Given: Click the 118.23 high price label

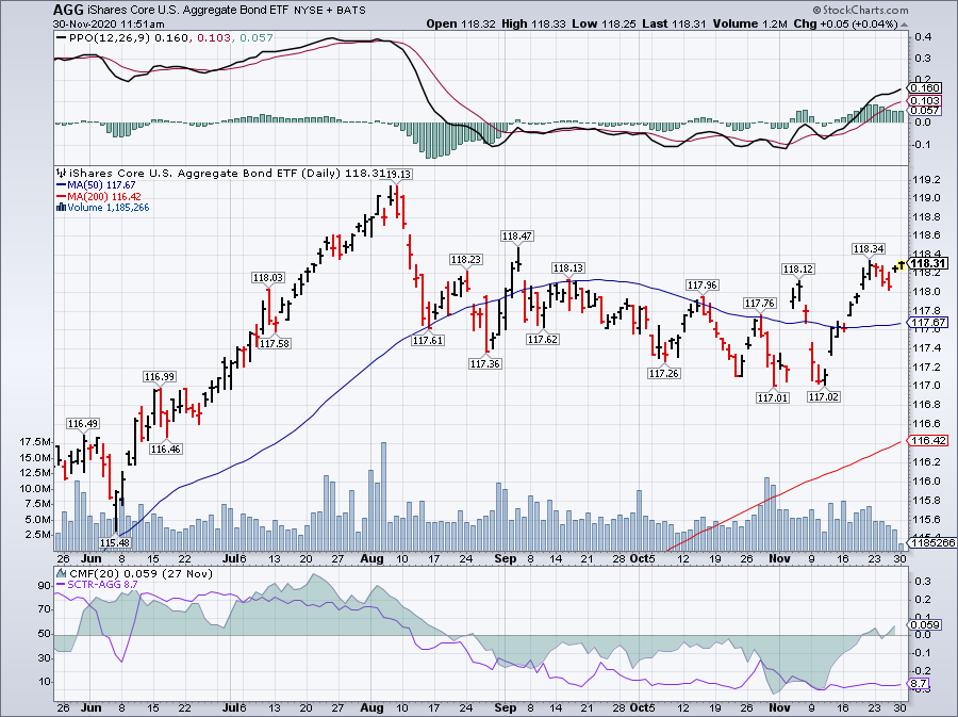Looking at the screenshot, I should (x=466, y=260).
